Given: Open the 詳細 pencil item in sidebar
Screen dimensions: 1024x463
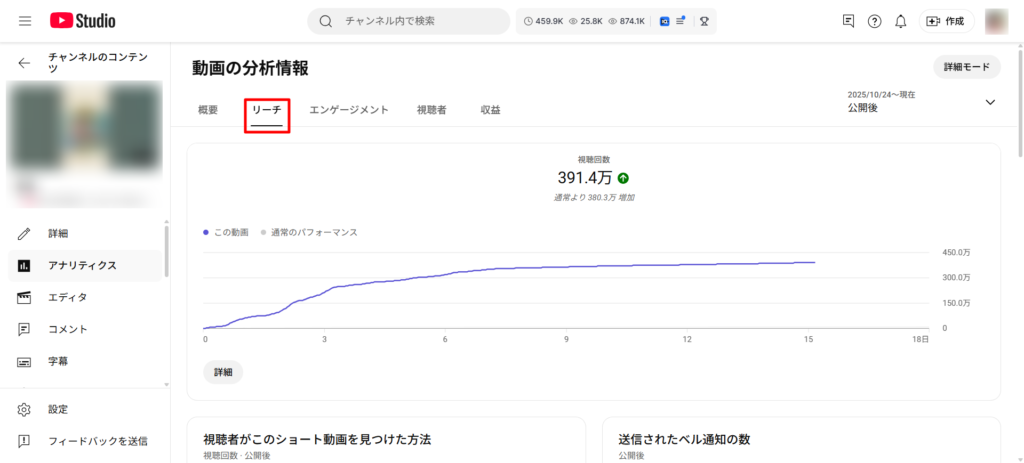Looking at the screenshot, I should tap(58, 233).
